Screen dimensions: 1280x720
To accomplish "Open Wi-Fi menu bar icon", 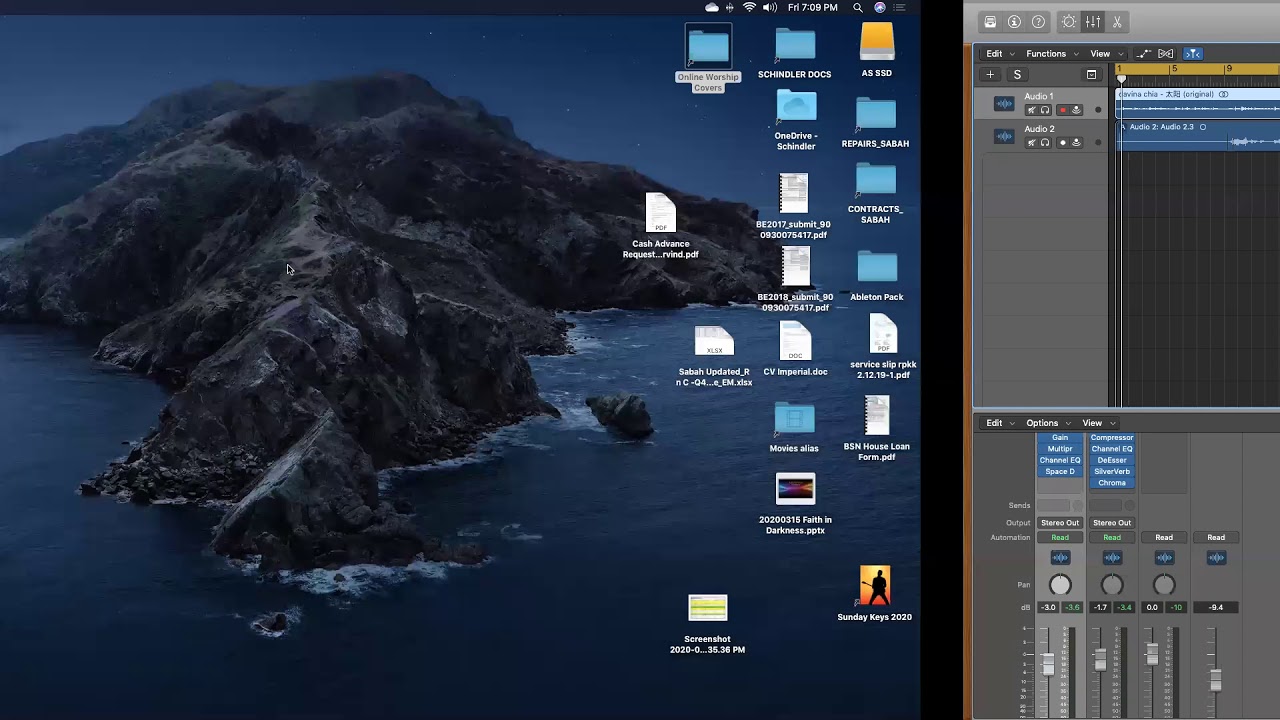I will [x=749, y=7].
